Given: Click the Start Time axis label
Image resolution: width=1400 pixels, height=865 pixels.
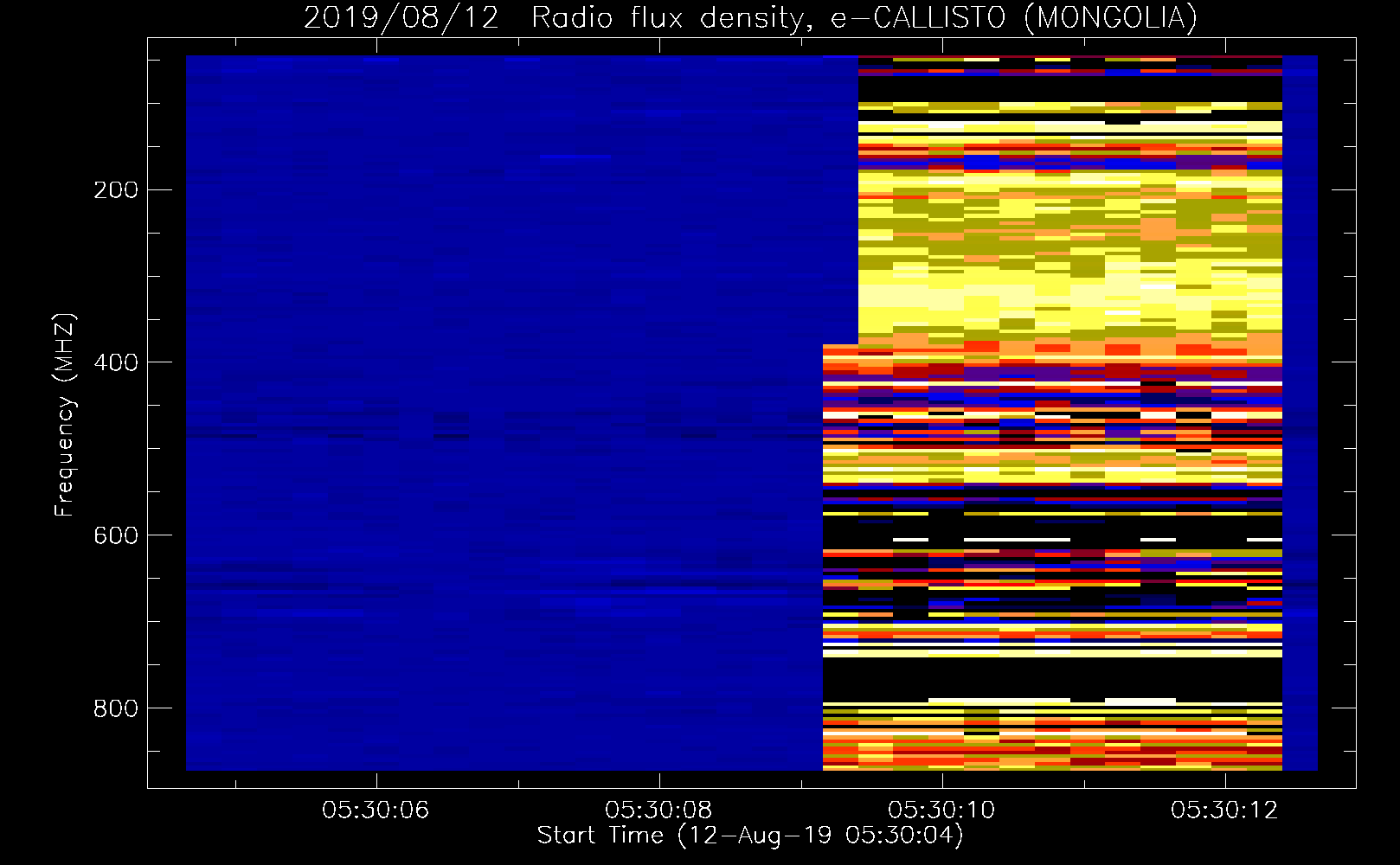Looking at the screenshot, I should (x=750, y=836).
